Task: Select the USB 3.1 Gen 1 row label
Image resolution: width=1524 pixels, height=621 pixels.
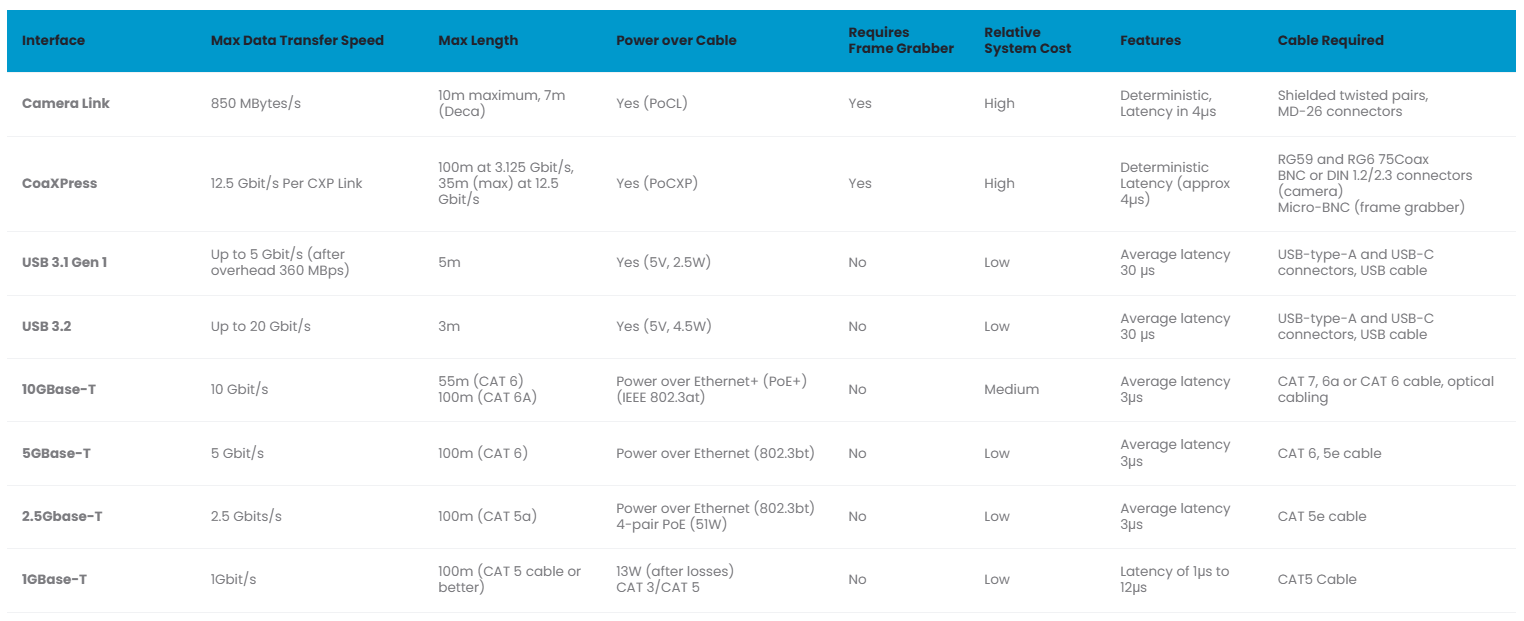Action: click(64, 263)
